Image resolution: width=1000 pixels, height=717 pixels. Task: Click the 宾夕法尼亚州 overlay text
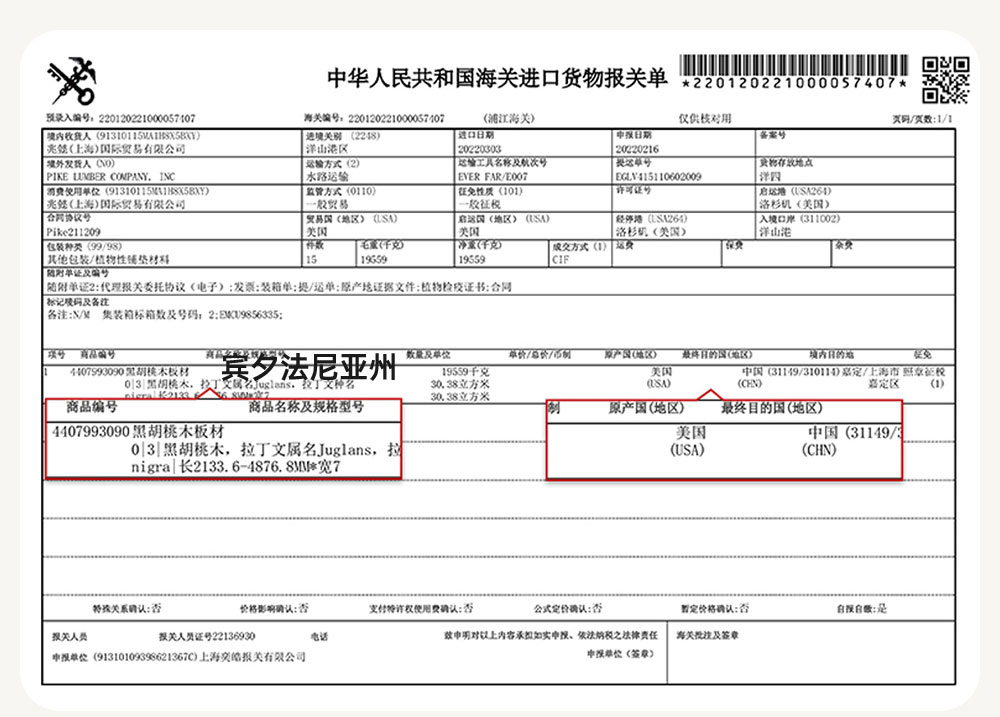click(310, 368)
